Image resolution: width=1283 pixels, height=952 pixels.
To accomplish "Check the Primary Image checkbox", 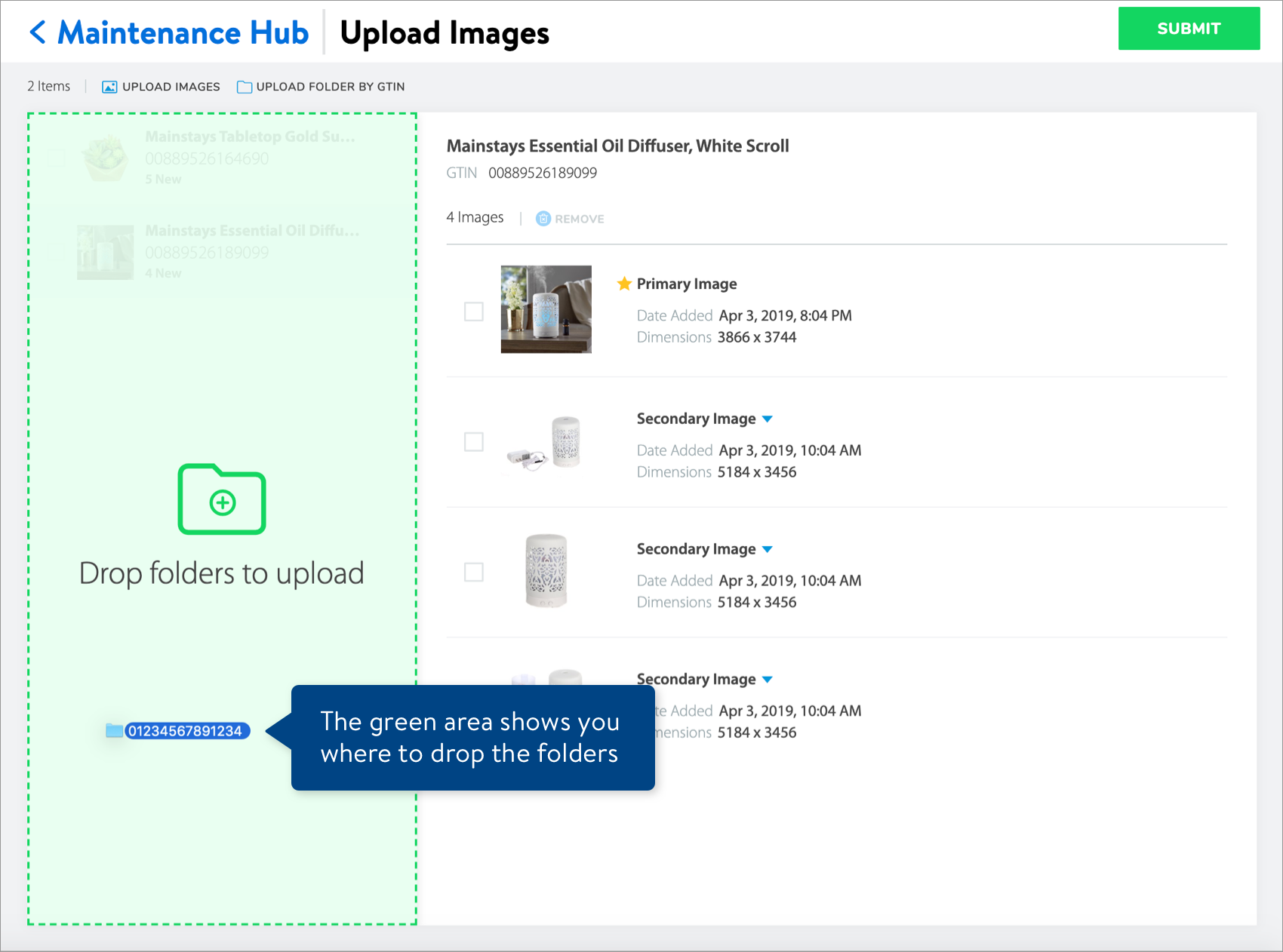I will pyautogui.click(x=473, y=312).
